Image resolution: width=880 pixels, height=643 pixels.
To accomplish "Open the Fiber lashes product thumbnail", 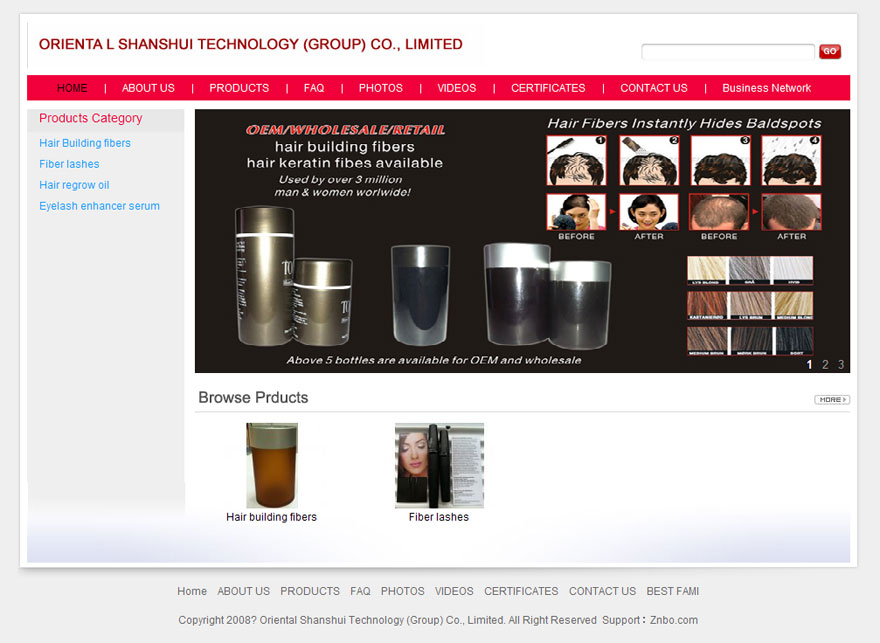I will pyautogui.click(x=439, y=466).
